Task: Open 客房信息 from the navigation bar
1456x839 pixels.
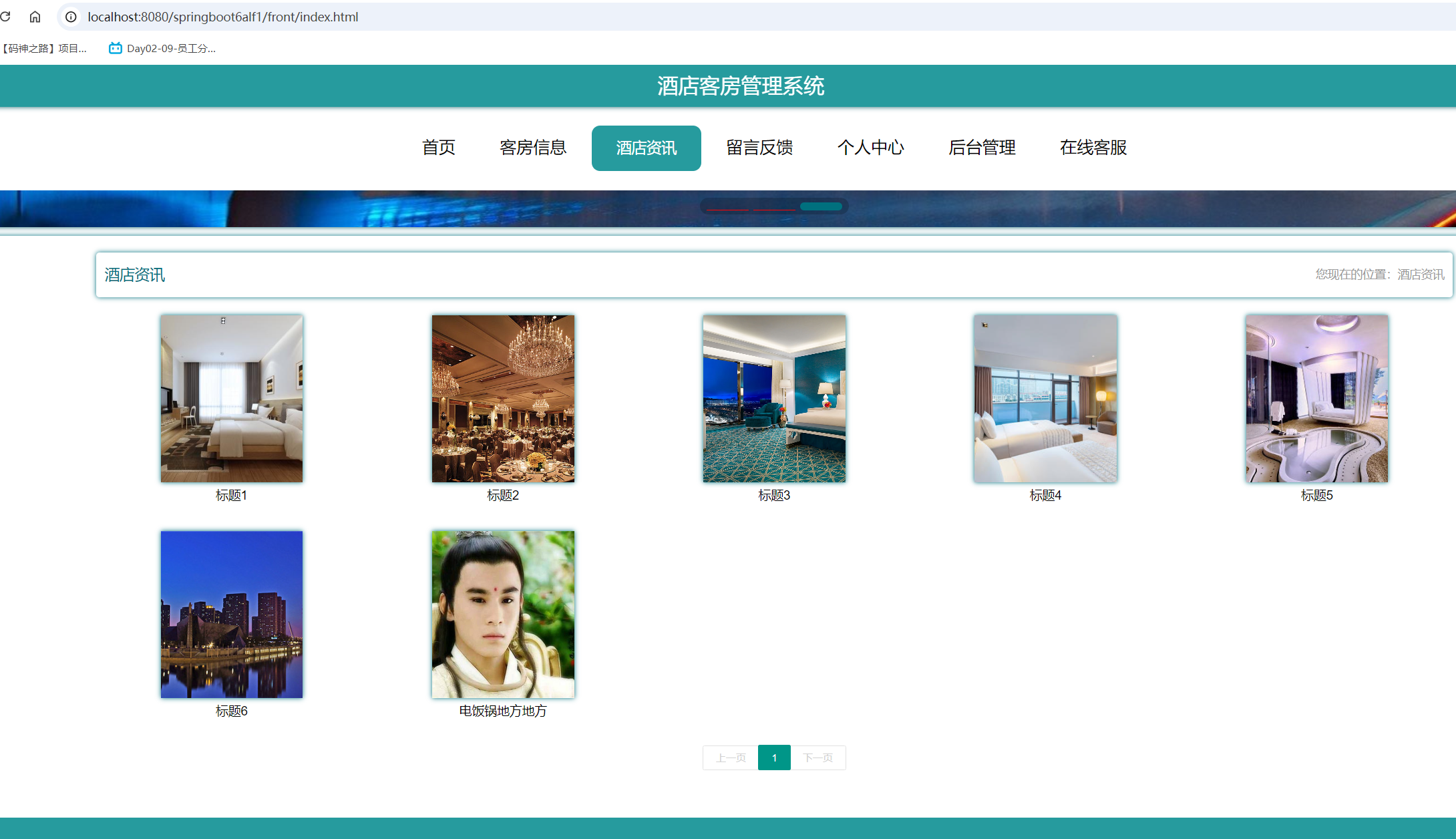Action: tap(532, 148)
